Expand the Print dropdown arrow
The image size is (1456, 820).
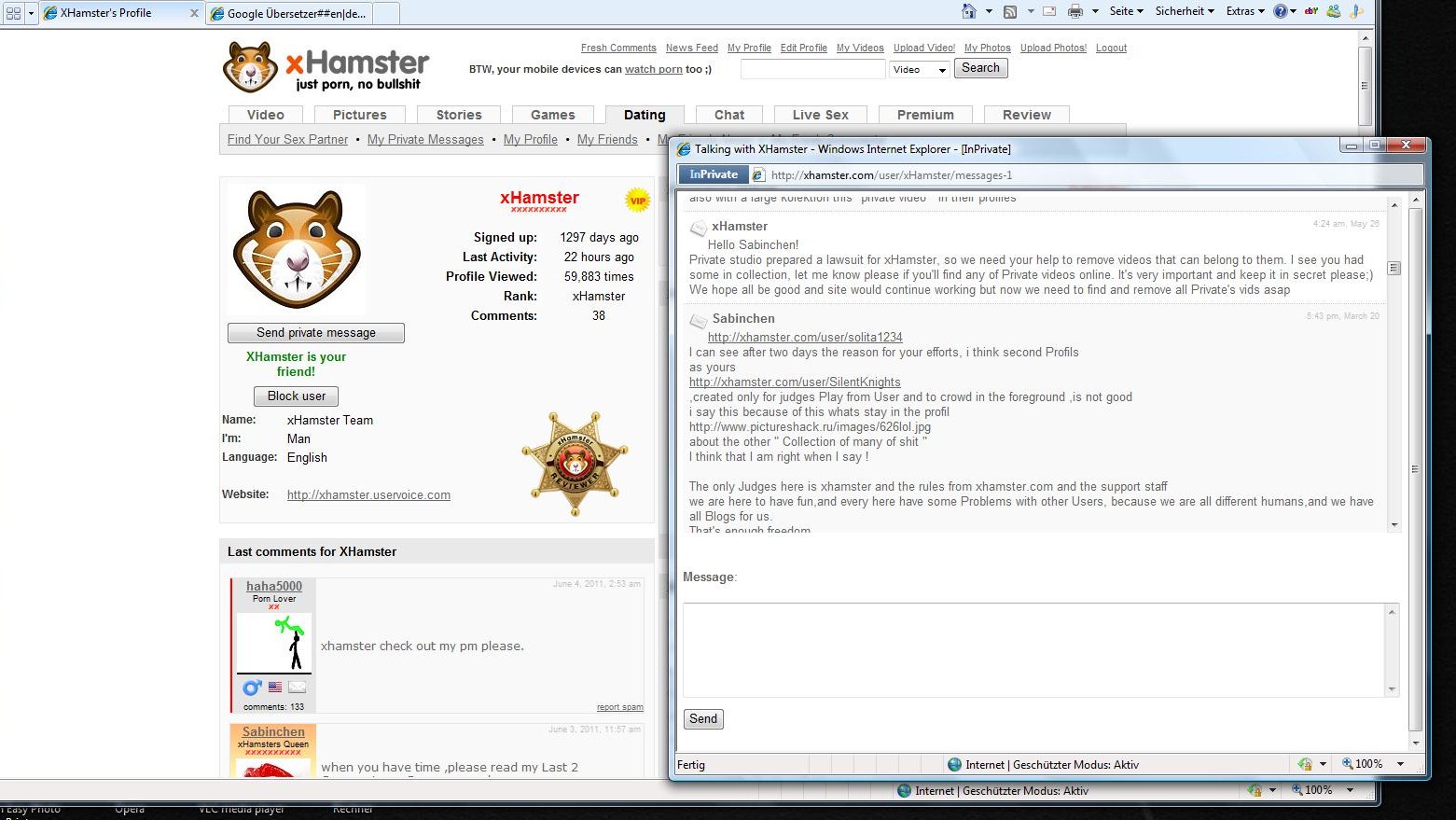click(x=1095, y=11)
